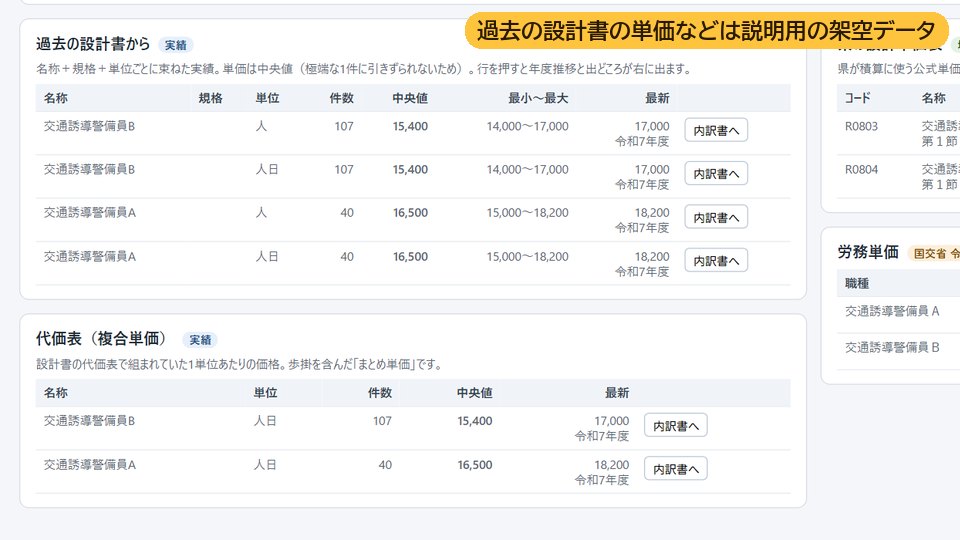Select 交通誘導警備員A name in 代価表 table

[x=89, y=465]
